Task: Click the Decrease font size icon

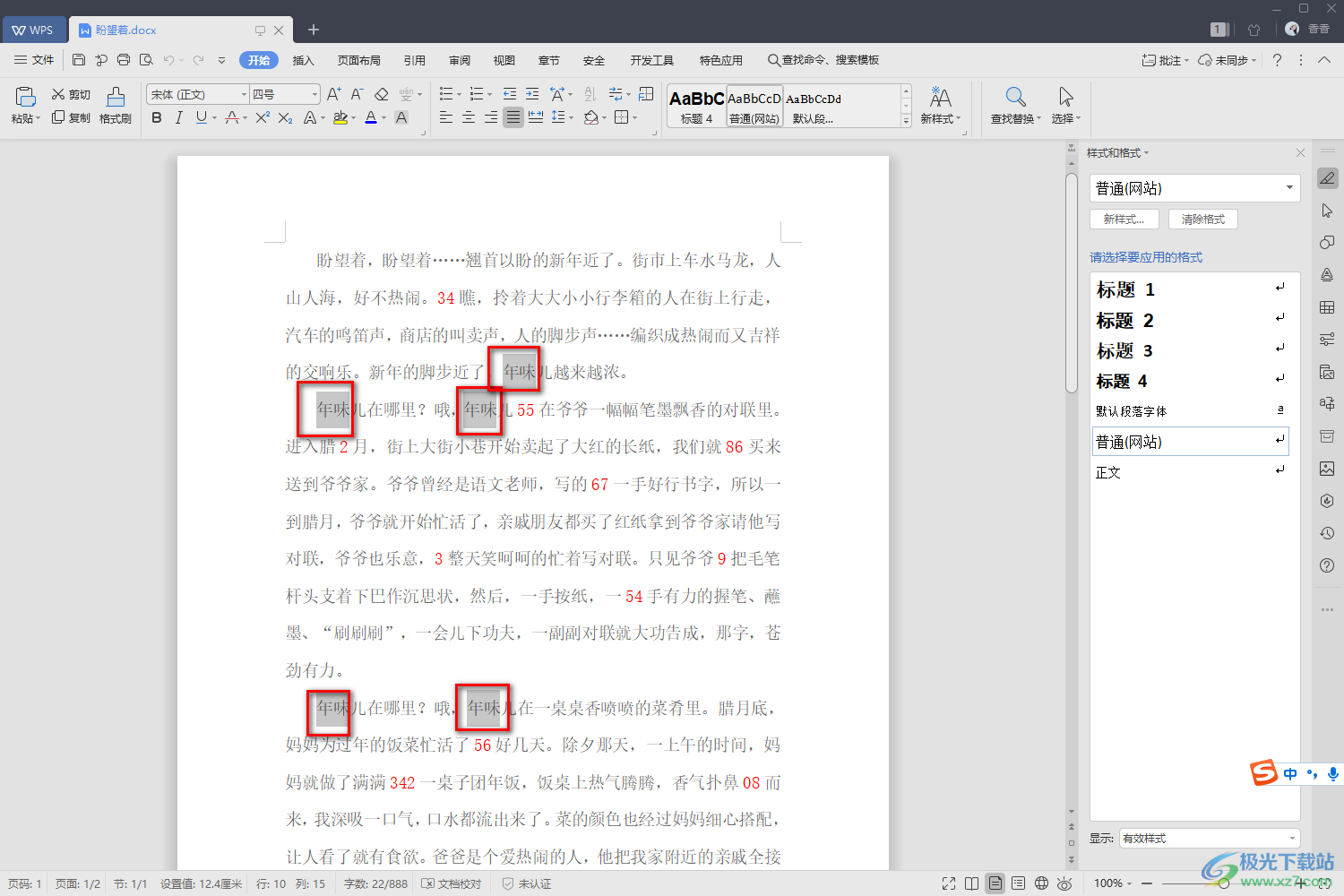Action: click(x=357, y=94)
